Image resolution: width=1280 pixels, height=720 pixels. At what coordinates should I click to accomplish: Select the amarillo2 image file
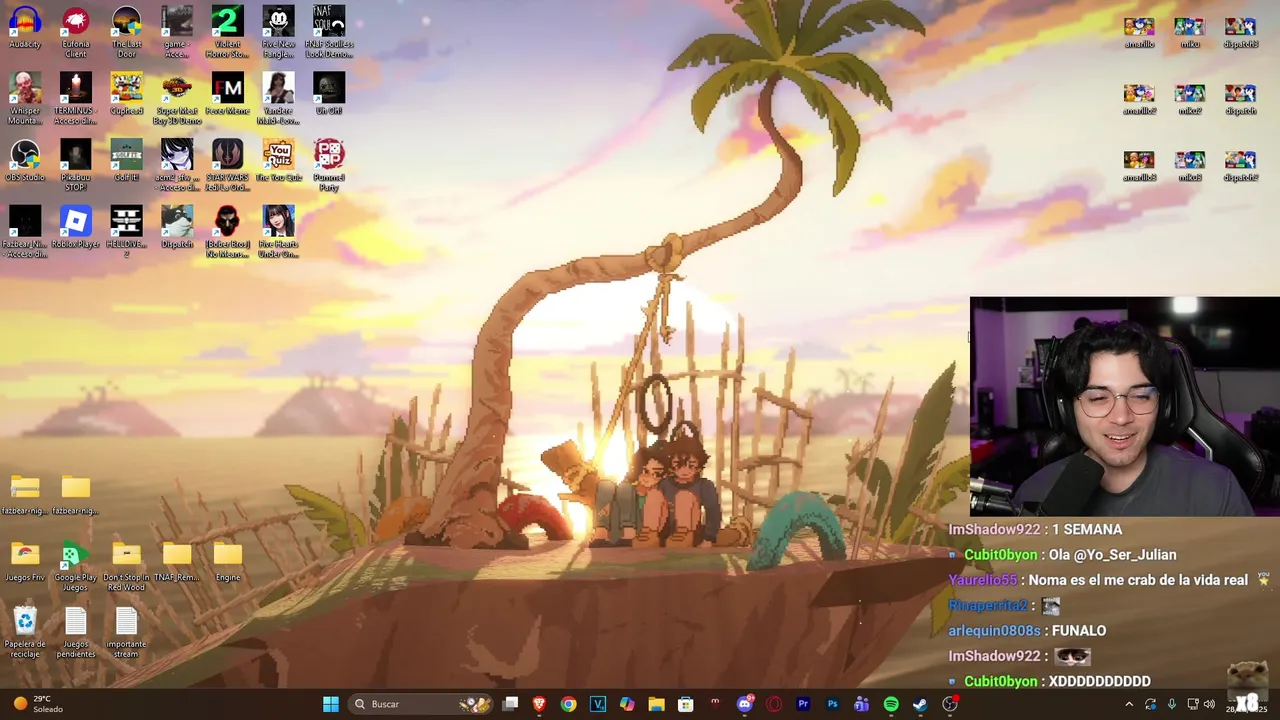click(1139, 99)
